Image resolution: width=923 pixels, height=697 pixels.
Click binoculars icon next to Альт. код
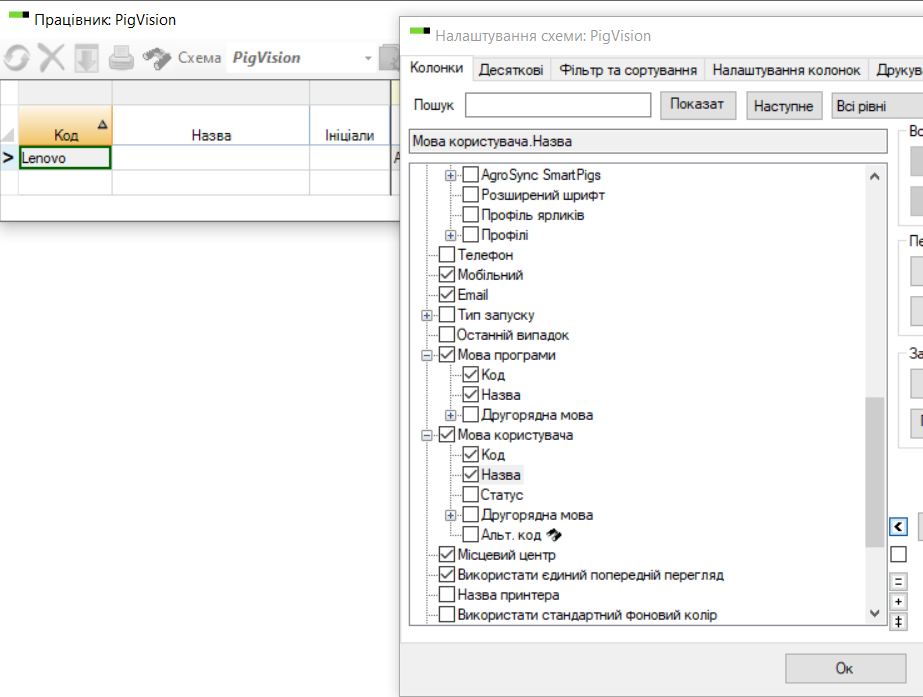pos(554,535)
